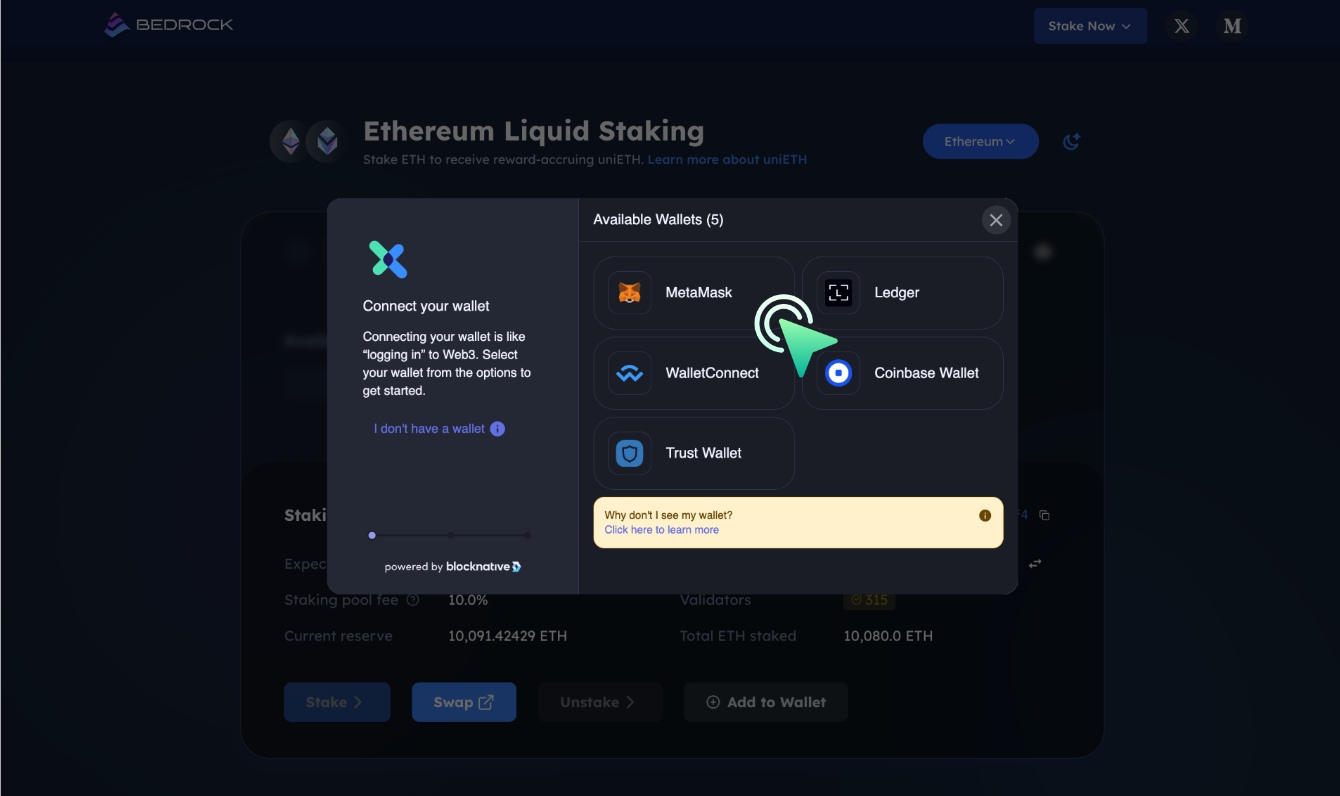The width and height of the screenshot is (1340, 796).
Task: Choose Ledger hardware wallet
Action: [902, 293]
